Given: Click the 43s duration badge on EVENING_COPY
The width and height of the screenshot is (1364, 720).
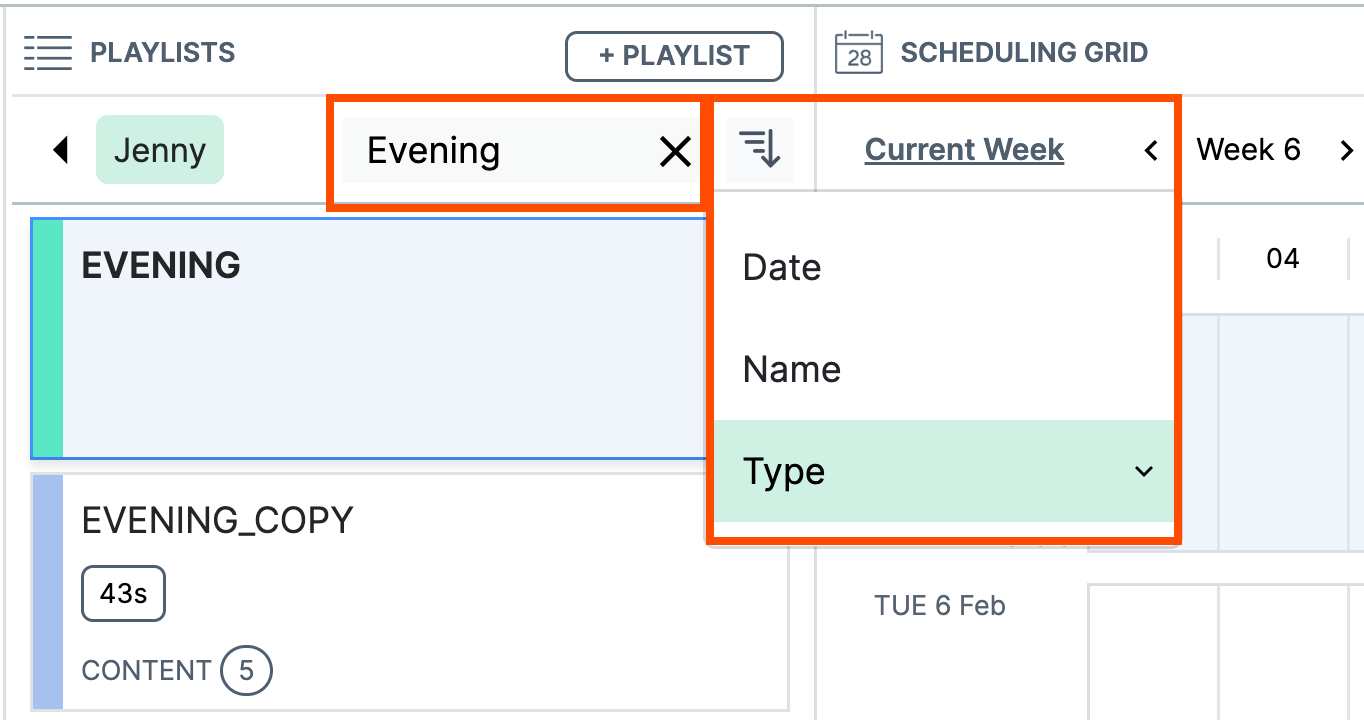Looking at the screenshot, I should (x=123, y=593).
